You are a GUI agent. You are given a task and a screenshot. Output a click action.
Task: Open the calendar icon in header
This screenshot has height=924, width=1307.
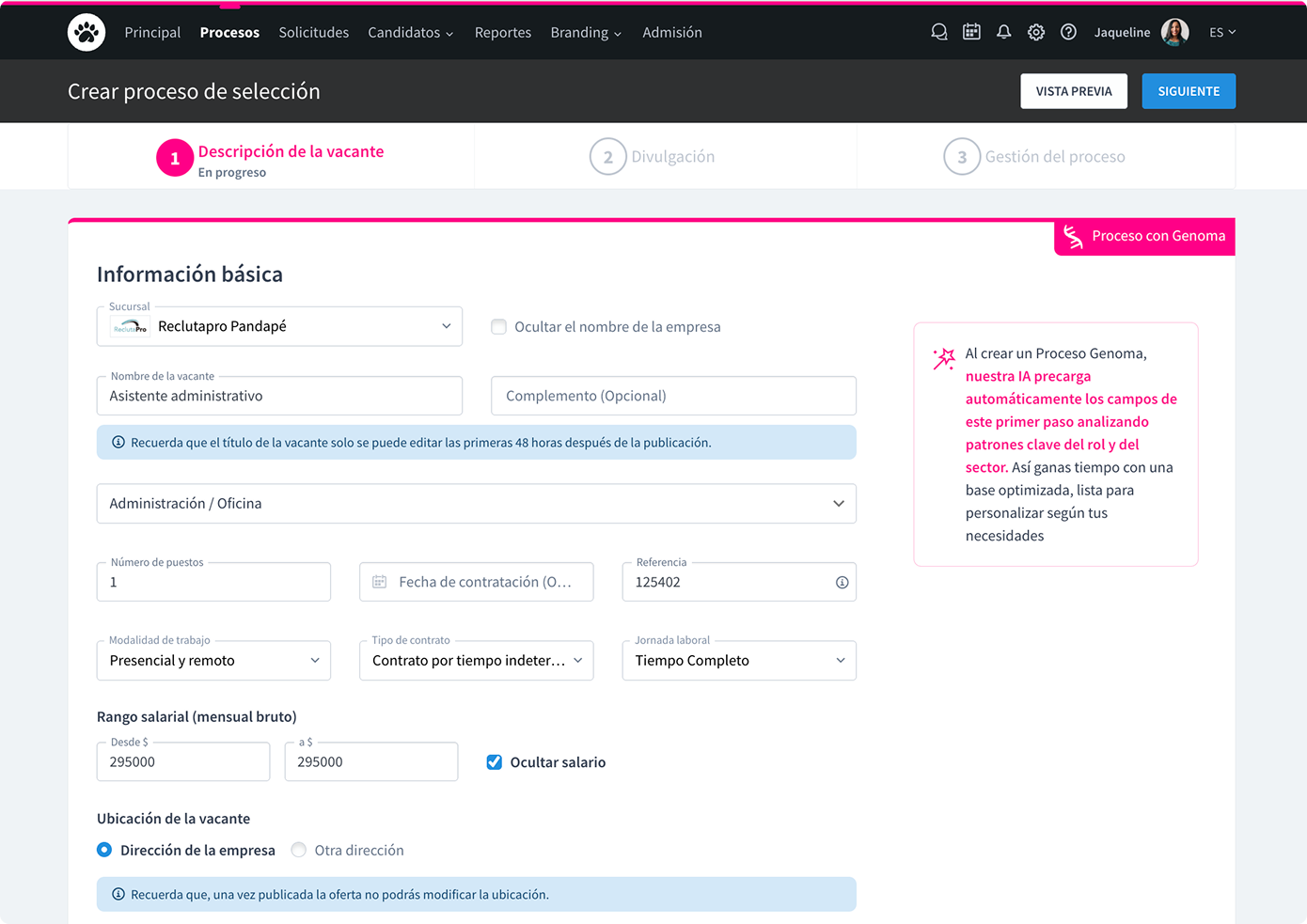click(x=971, y=32)
